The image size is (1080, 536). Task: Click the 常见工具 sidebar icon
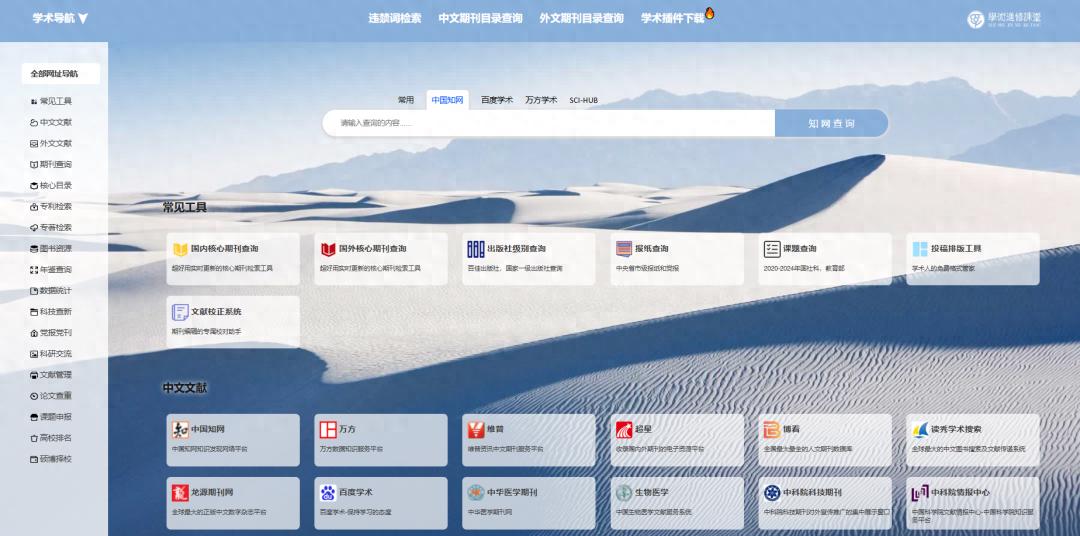[x=34, y=101]
